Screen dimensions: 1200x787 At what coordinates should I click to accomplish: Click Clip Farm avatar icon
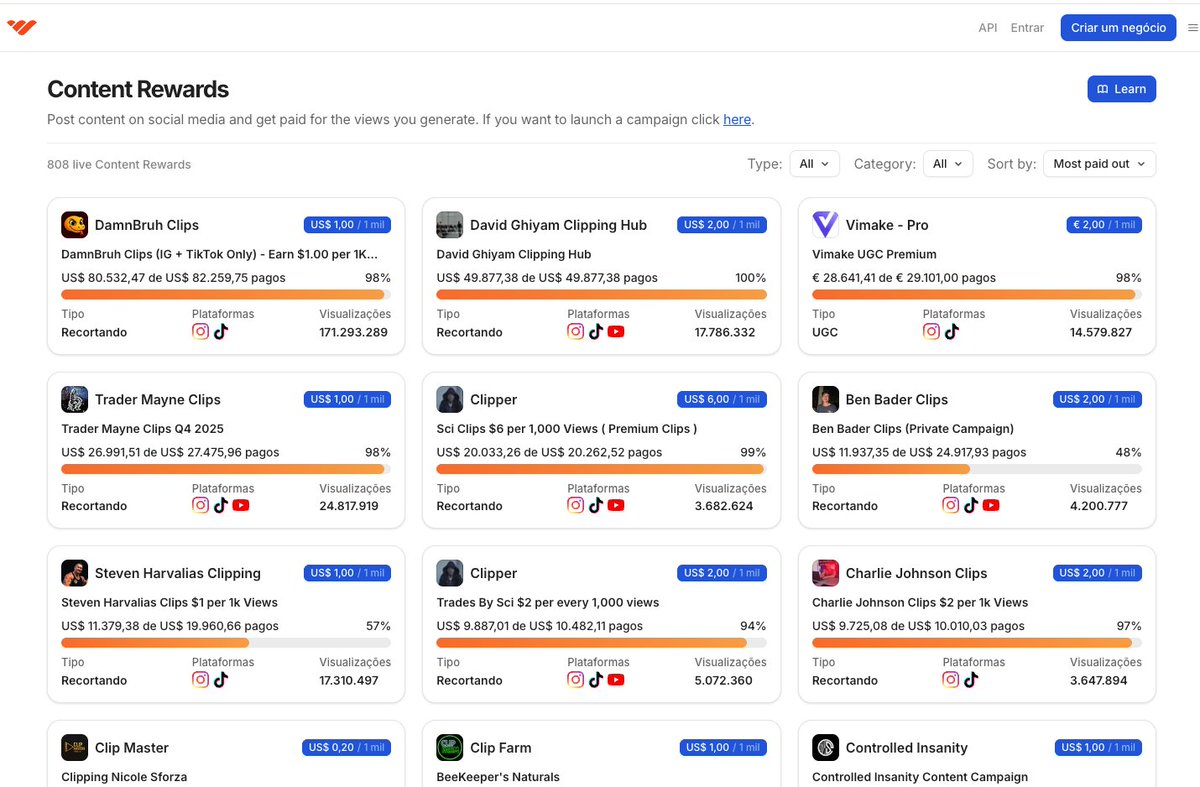tap(449, 747)
